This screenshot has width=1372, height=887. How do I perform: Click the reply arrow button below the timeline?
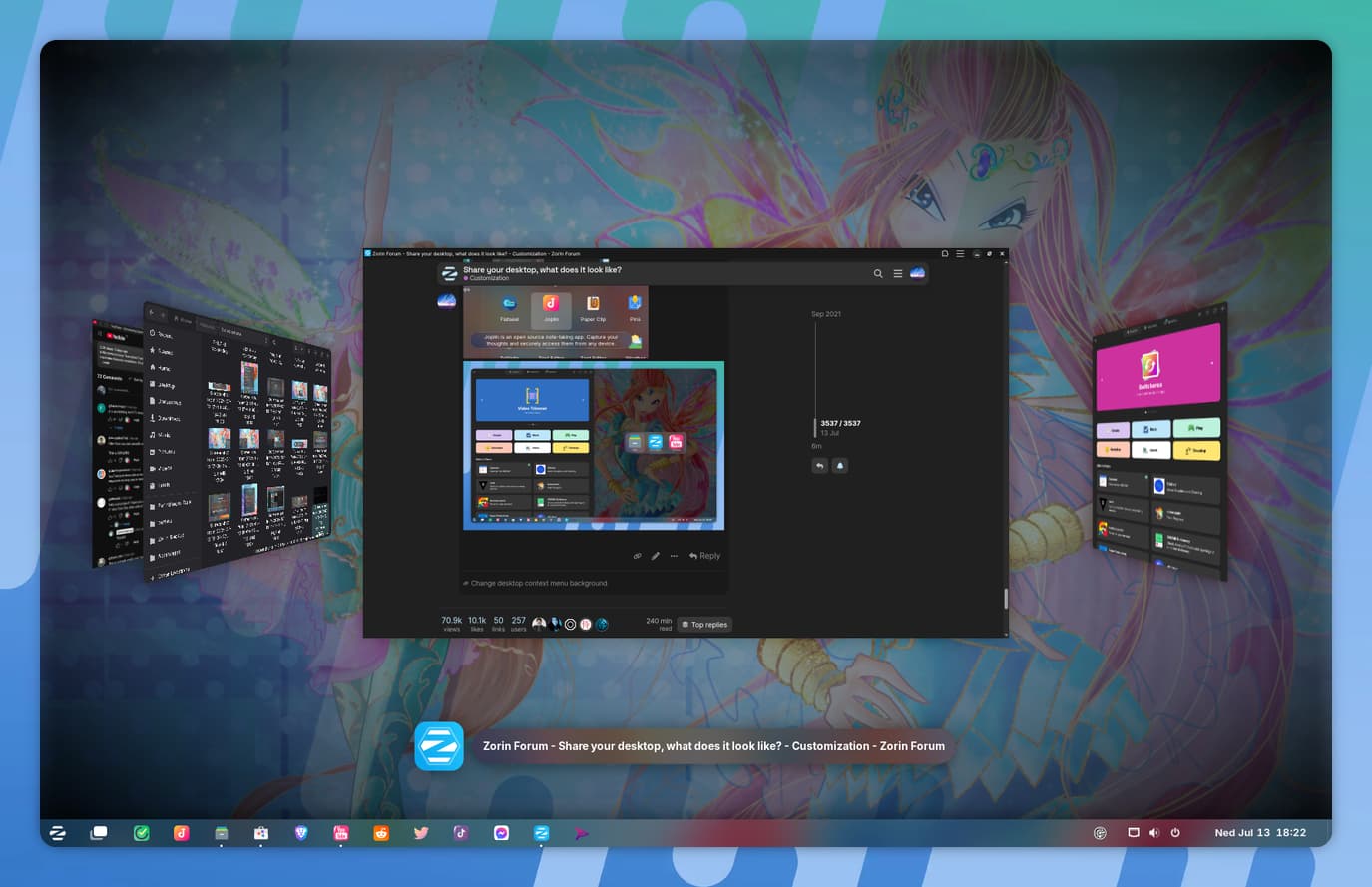(x=819, y=465)
